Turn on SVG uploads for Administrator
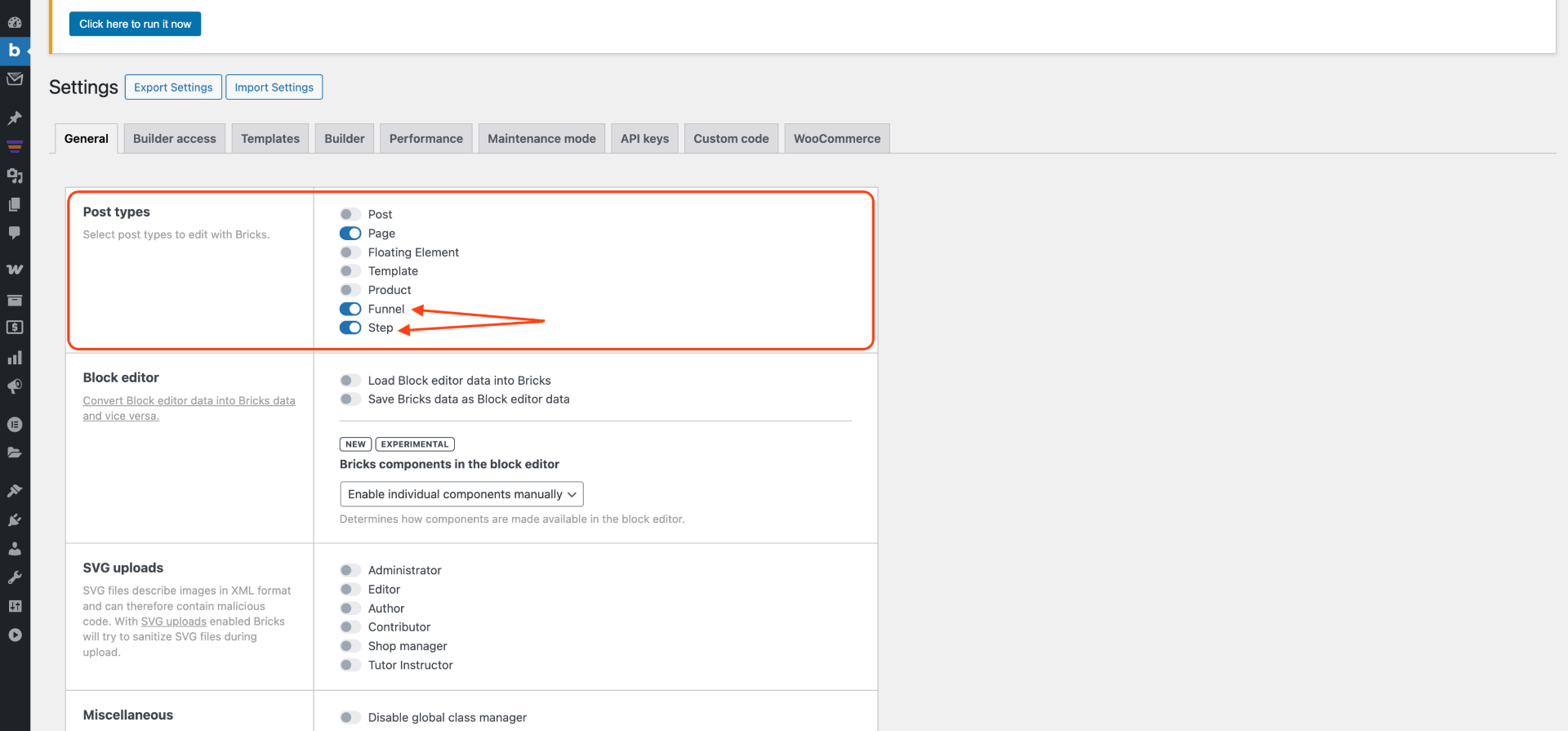1568x731 pixels. (x=350, y=571)
